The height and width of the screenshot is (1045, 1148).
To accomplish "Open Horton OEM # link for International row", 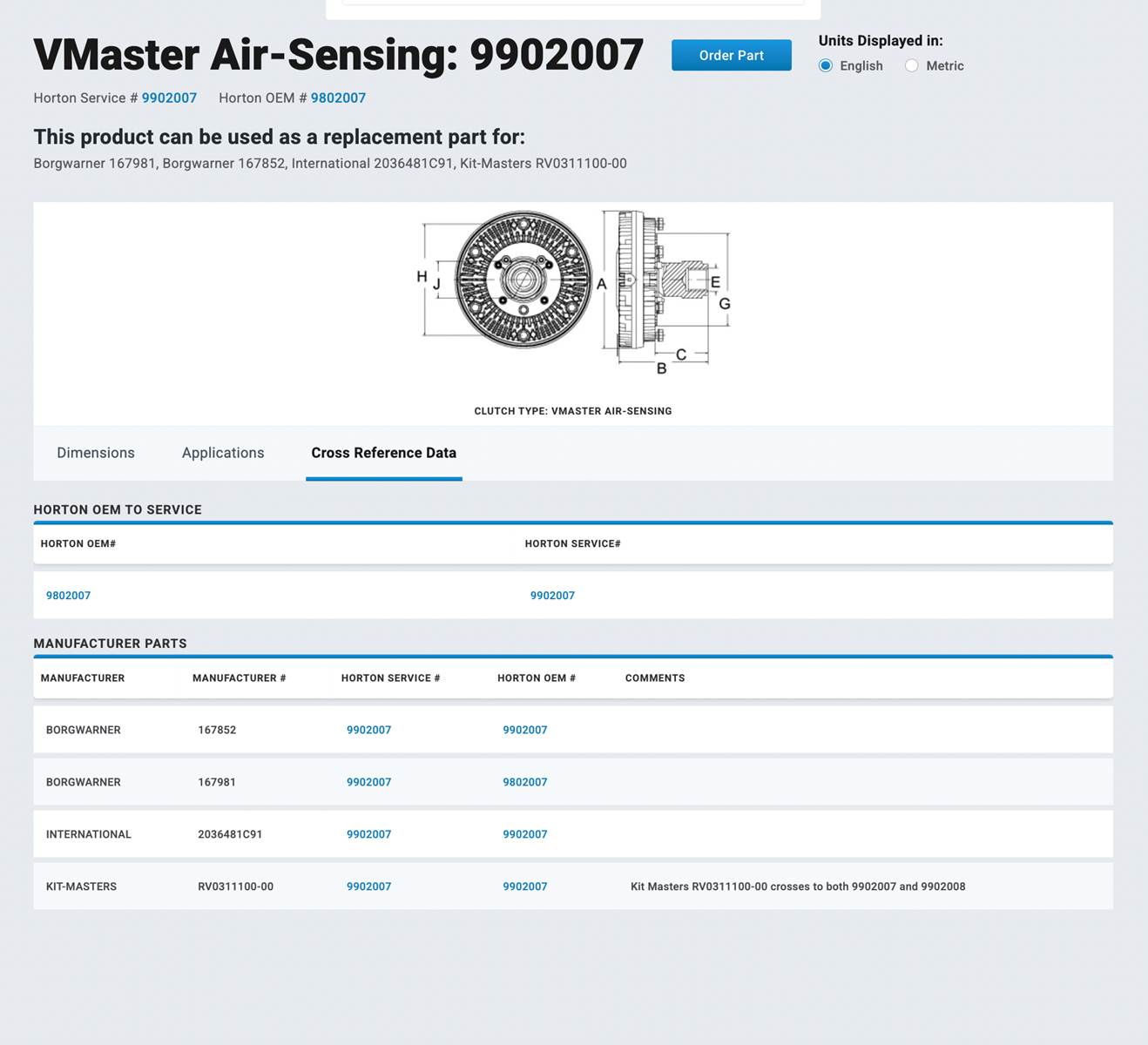I will point(524,834).
